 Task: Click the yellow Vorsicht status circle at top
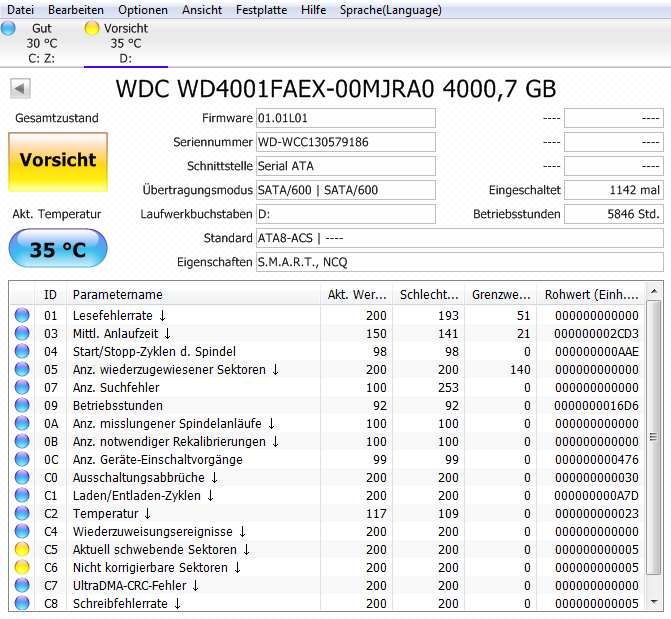click(92, 28)
